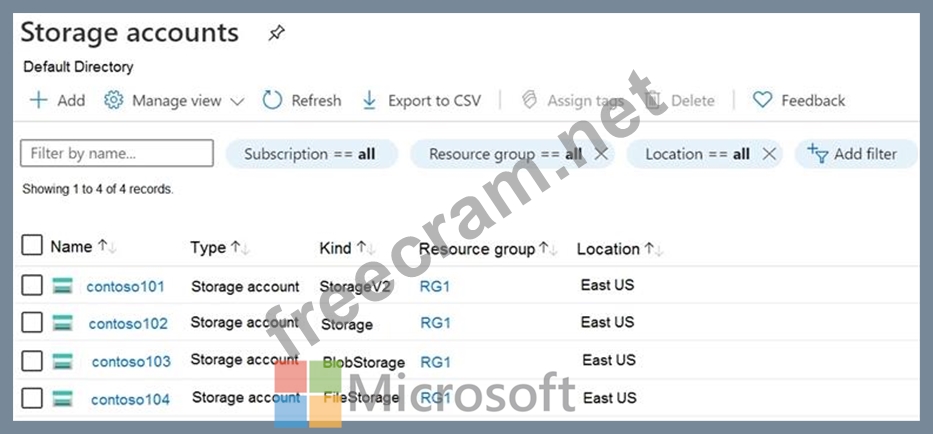Click the Add plus icon
933x434 pixels.
(38, 100)
